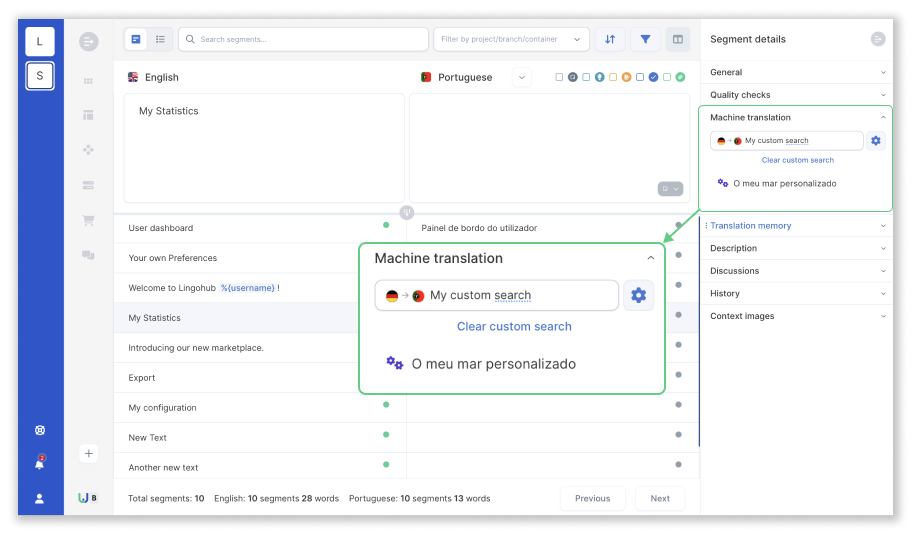Click the My custom search field in panel
This screenshot has width=911, height=534.
click(x=787, y=141)
